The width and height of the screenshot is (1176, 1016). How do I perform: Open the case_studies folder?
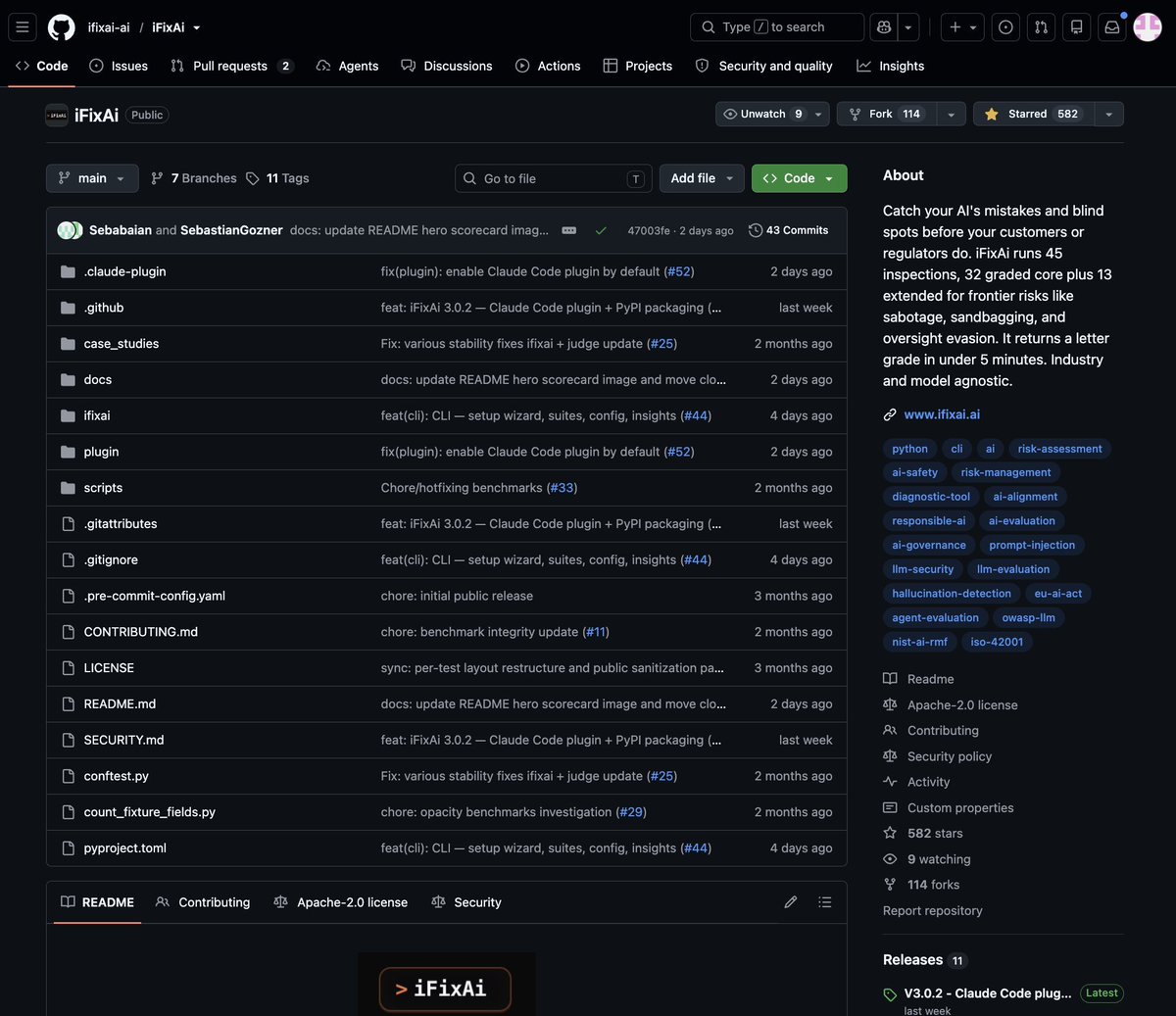click(x=122, y=344)
